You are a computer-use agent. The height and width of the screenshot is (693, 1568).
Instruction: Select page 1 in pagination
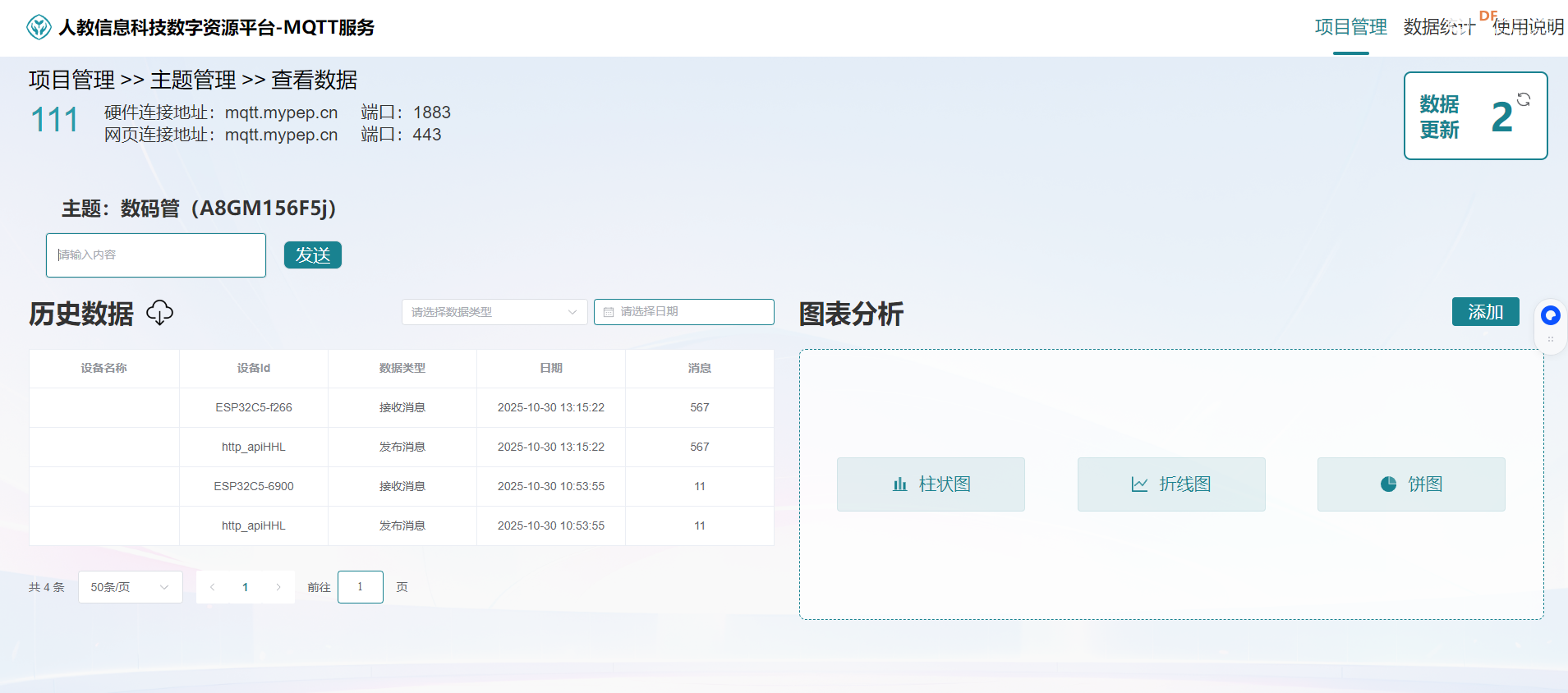246,587
